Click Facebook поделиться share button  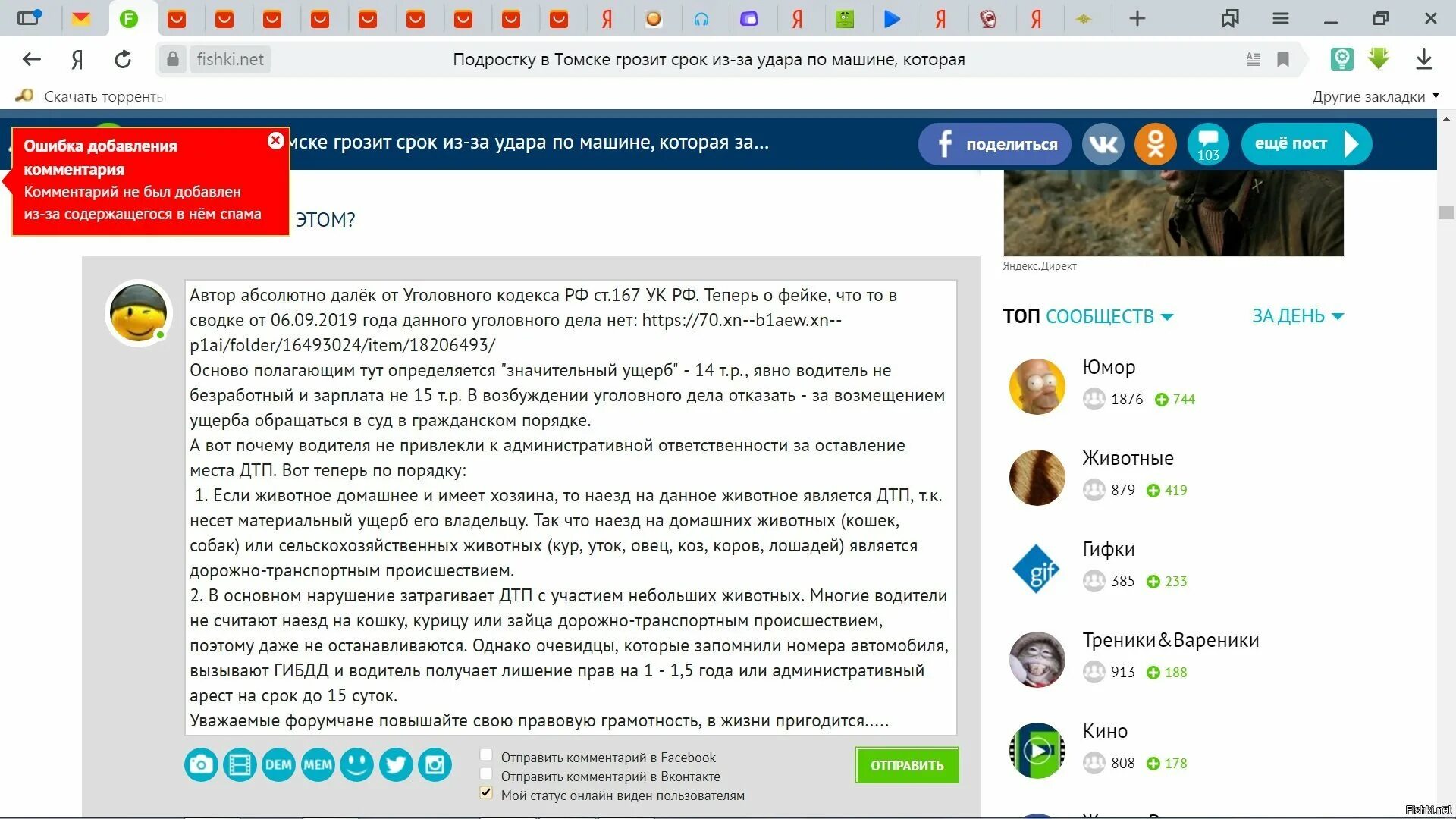point(994,143)
